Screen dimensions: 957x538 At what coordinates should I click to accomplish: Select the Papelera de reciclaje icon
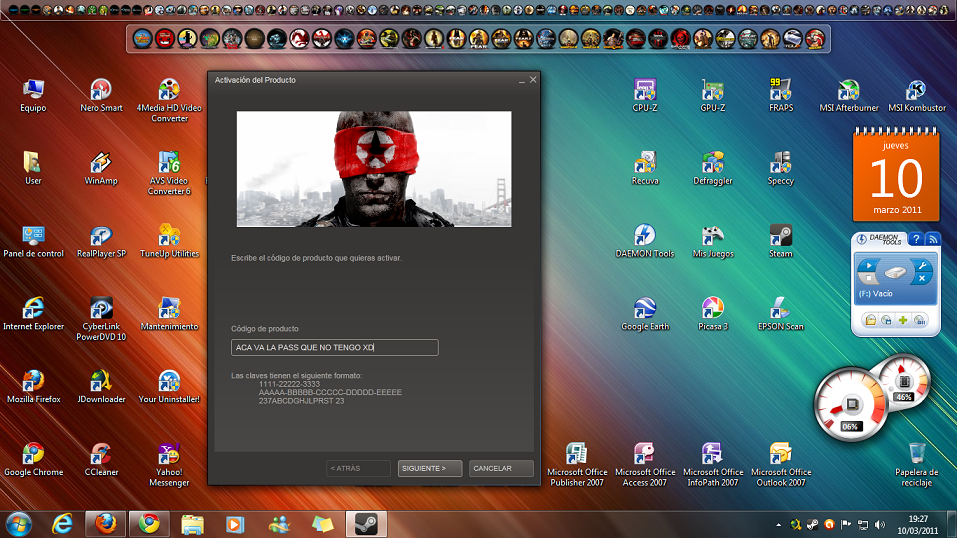917,466
